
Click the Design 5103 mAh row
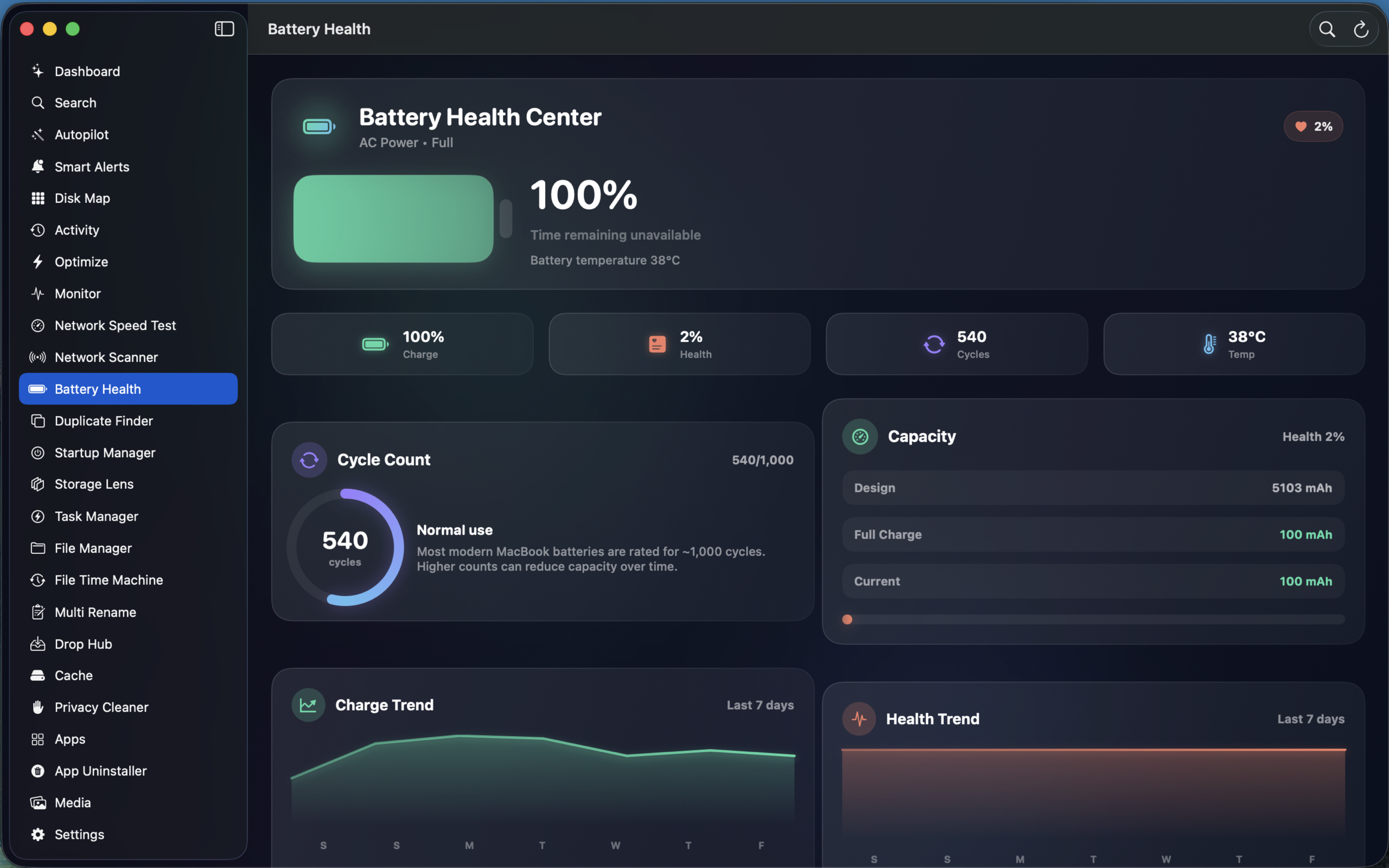[x=1093, y=488]
